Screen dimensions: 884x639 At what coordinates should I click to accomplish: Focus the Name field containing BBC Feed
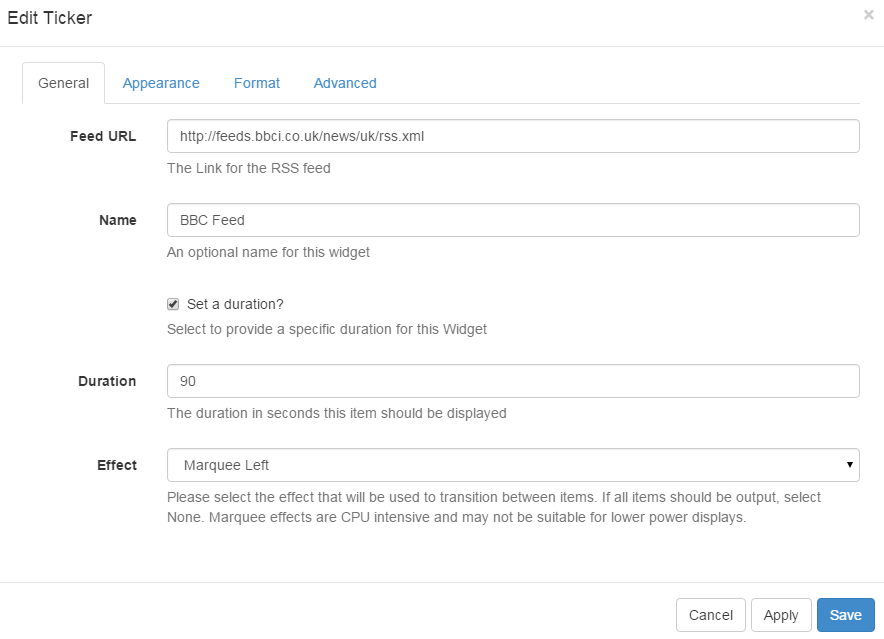(x=513, y=220)
